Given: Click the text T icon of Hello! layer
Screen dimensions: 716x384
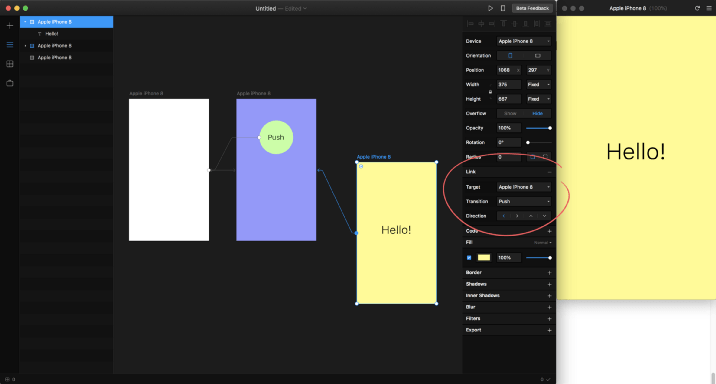Looking at the screenshot, I should pos(39,34).
